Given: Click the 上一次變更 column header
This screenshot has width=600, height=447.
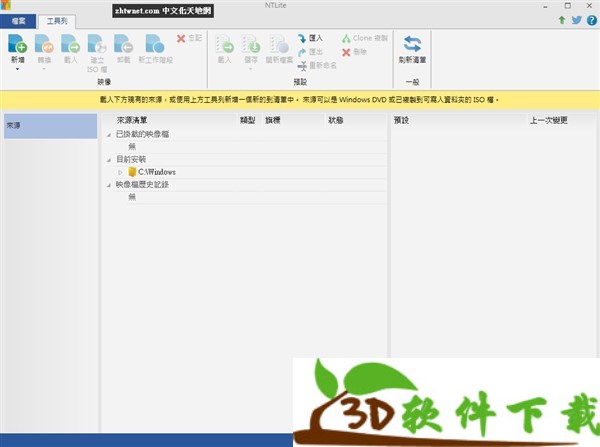Looking at the screenshot, I should [548, 120].
